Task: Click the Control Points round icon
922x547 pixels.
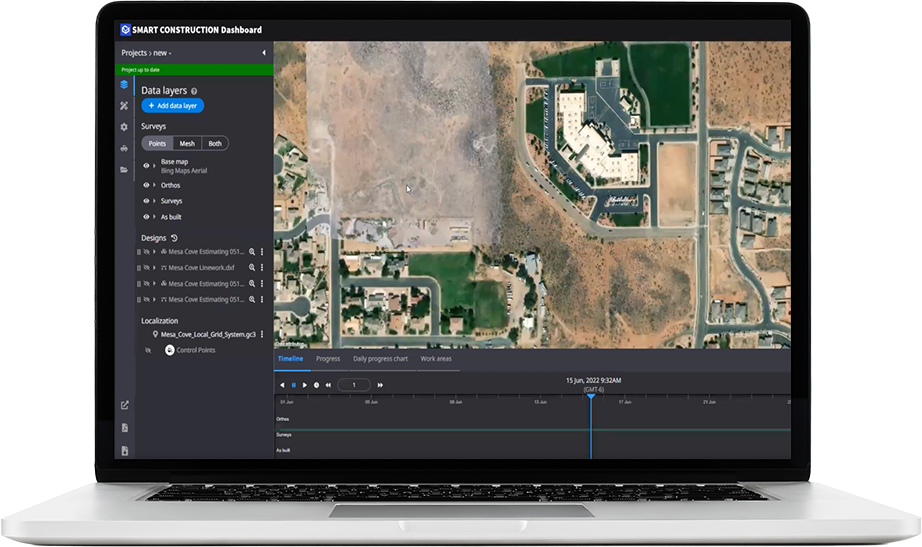Action: tap(170, 350)
